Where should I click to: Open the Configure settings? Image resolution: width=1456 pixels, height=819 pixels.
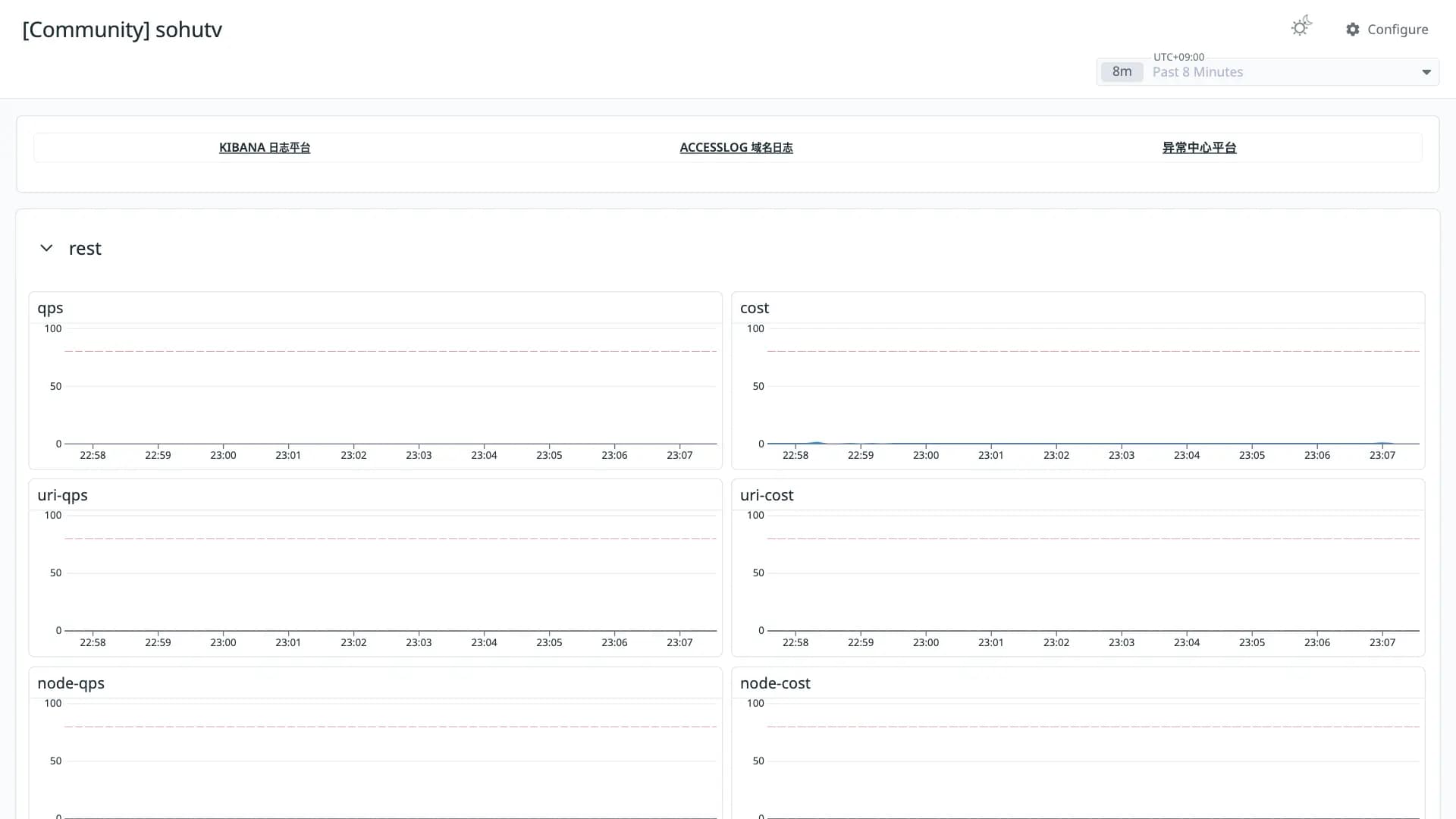[1387, 30]
